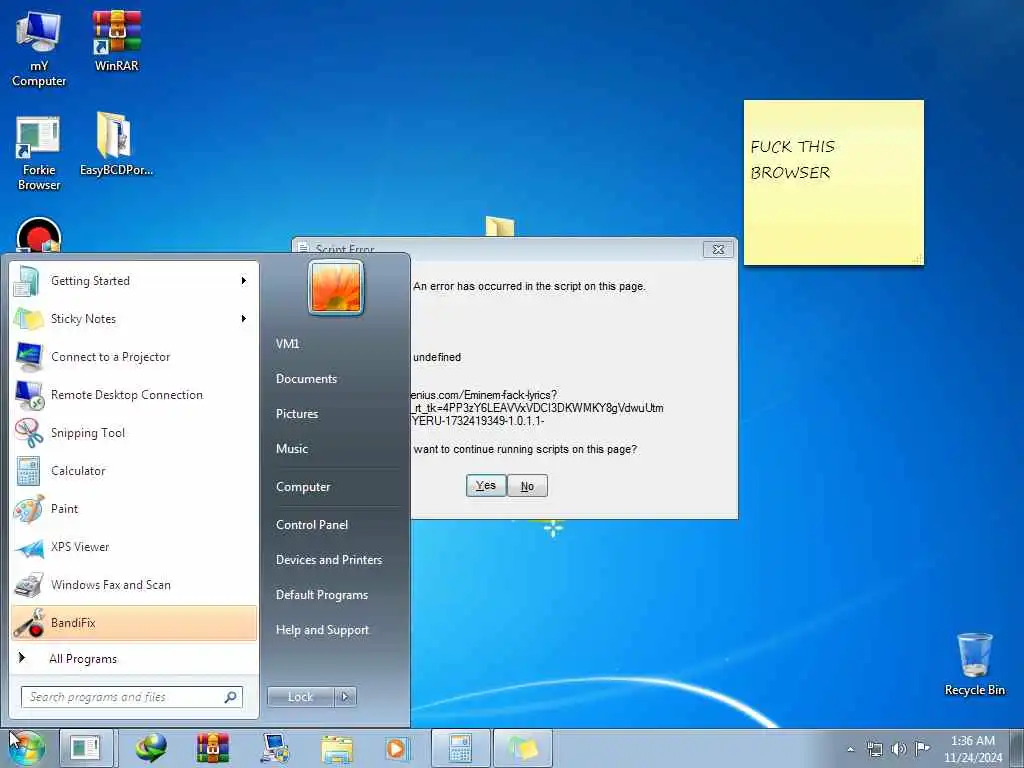The height and width of the screenshot is (768, 1024).
Task: Click the red recorder desktop icon
Action: point(39,235)
